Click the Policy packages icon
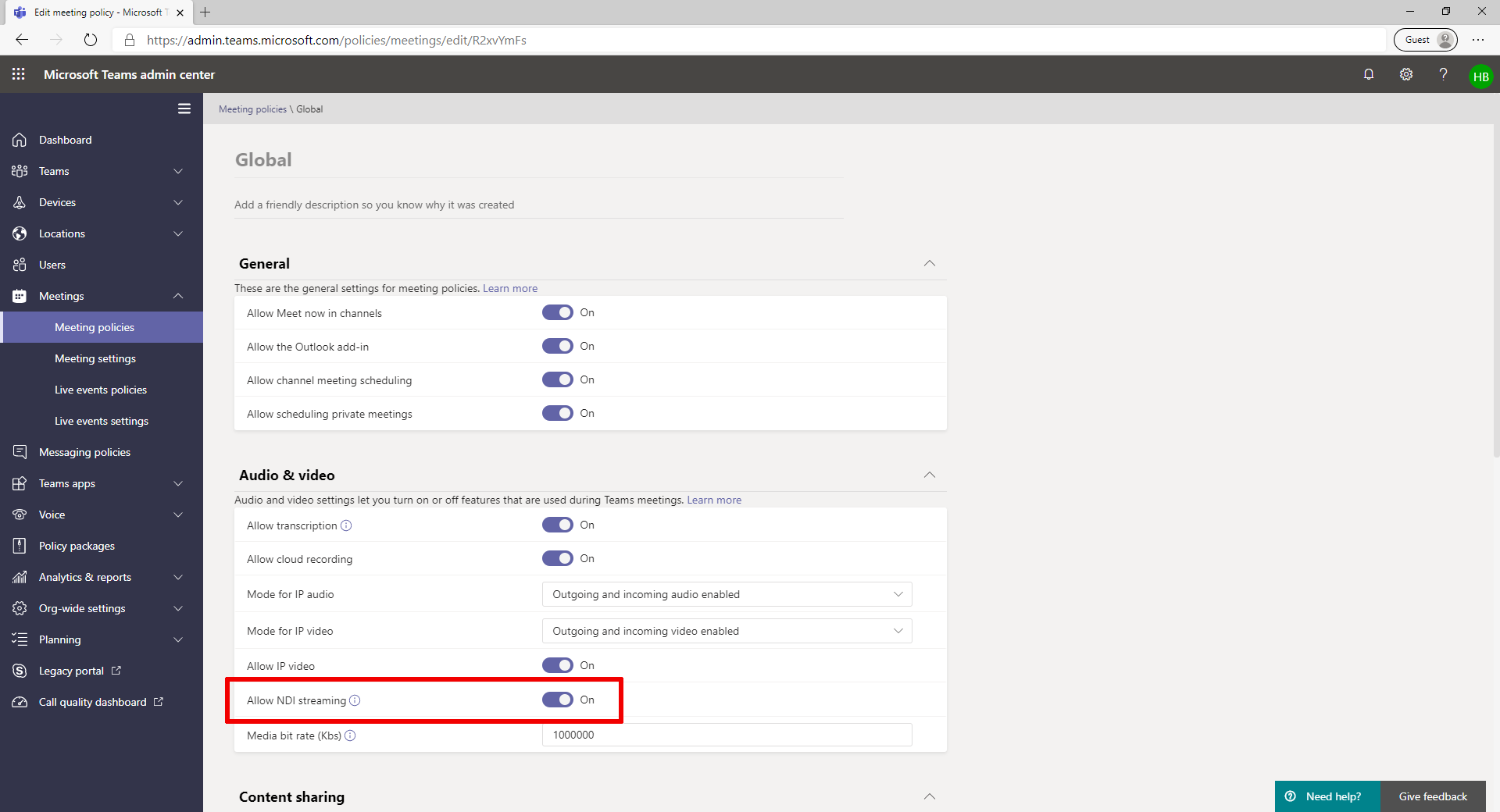The image size is (1500, 812). coord(20,546)
